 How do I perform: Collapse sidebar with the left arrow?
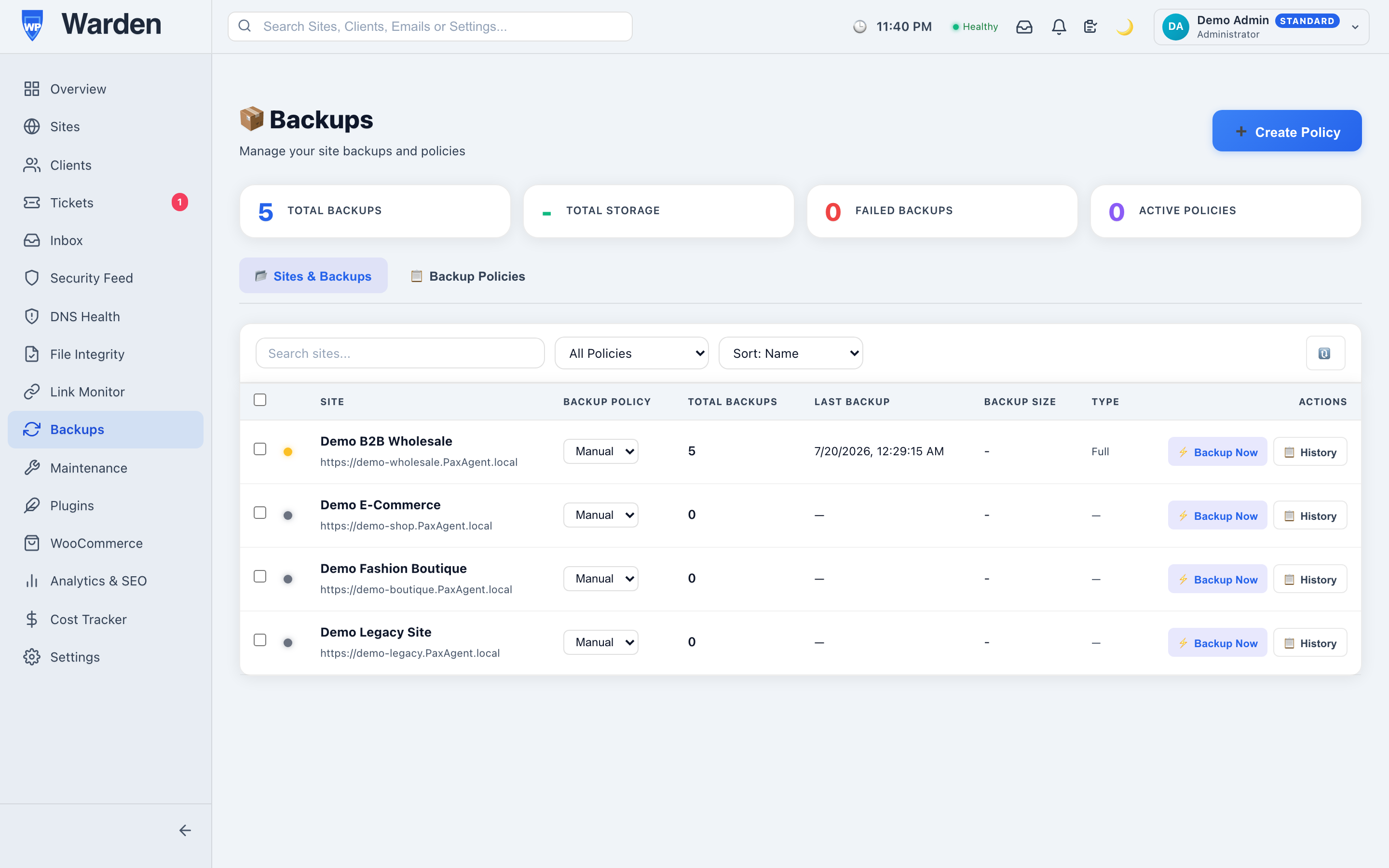click(185, 830)
